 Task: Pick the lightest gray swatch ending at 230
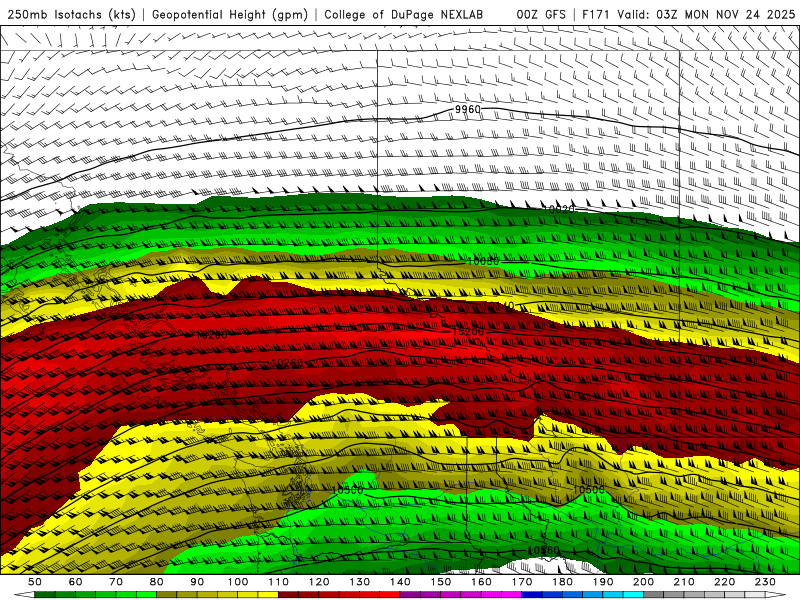(x=755, y=595)
